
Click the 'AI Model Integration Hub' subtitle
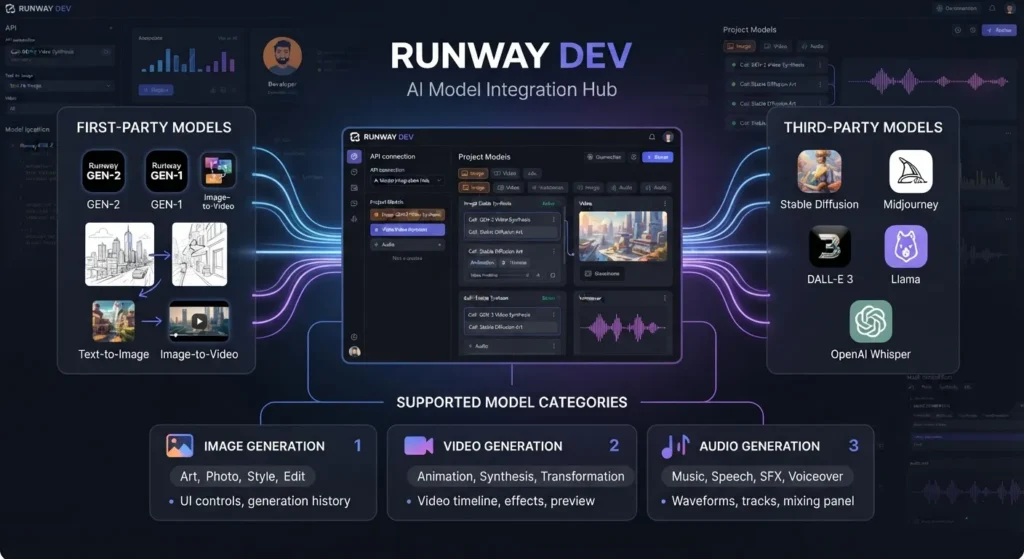tap(511, 89)
